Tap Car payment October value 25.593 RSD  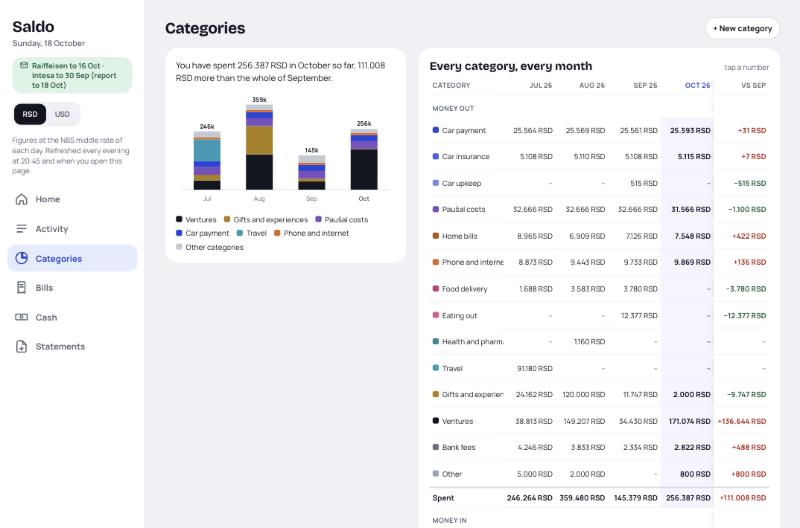tap(690, 131)
